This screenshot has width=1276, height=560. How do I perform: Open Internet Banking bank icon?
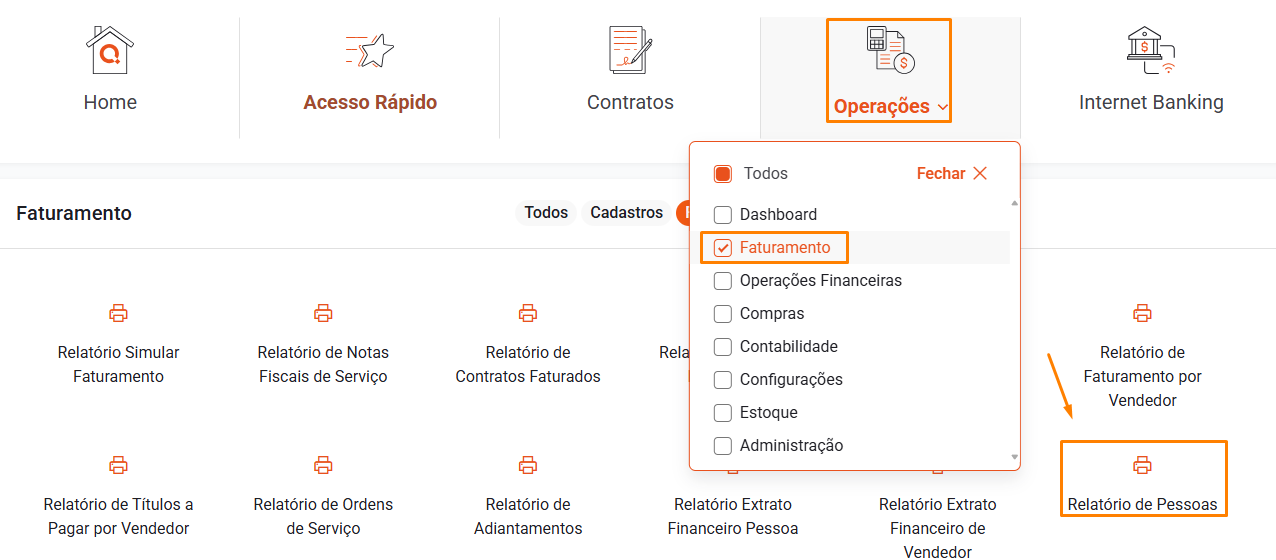(1151, 50)
